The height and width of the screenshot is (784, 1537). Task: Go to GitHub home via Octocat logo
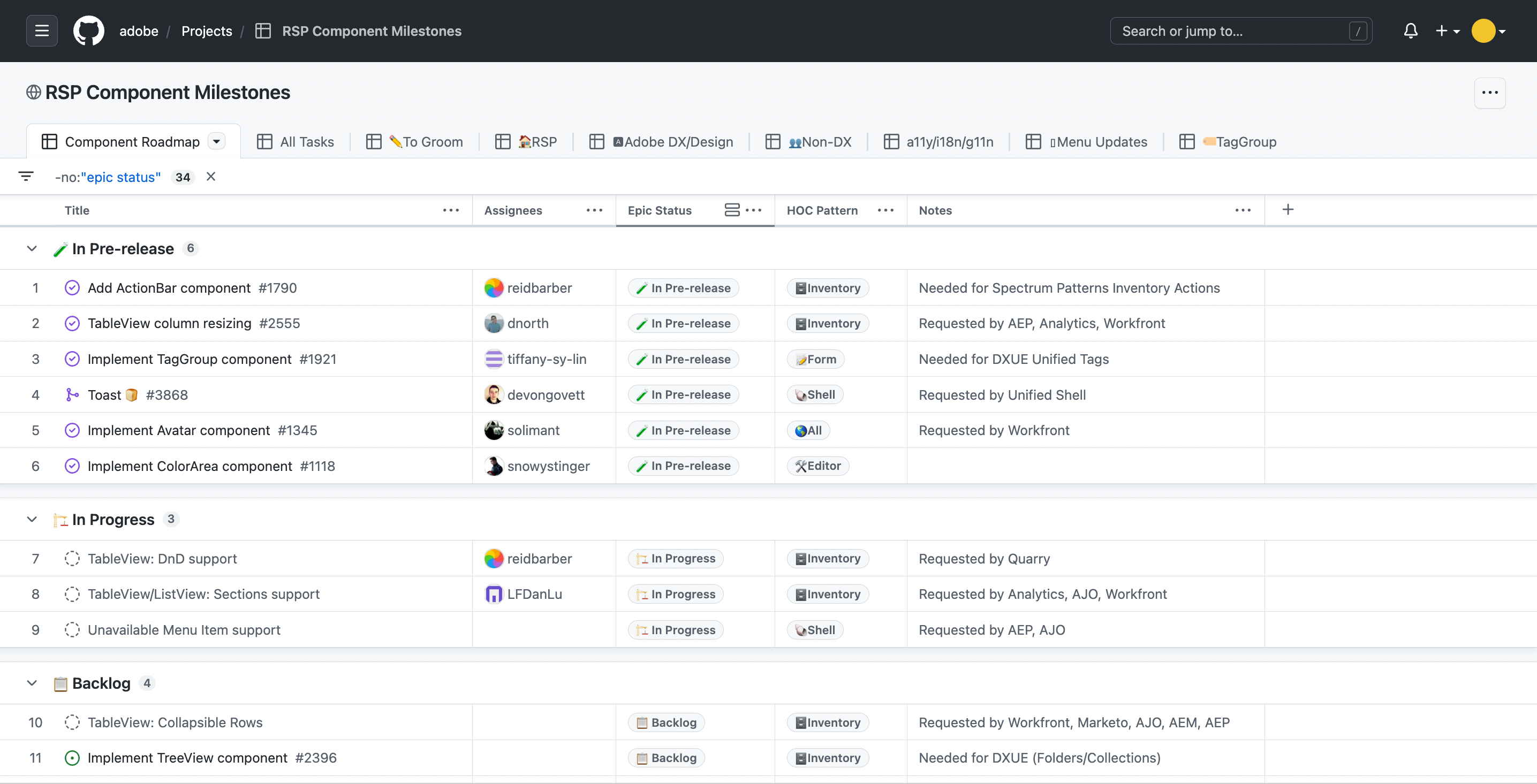click(88, 31)
